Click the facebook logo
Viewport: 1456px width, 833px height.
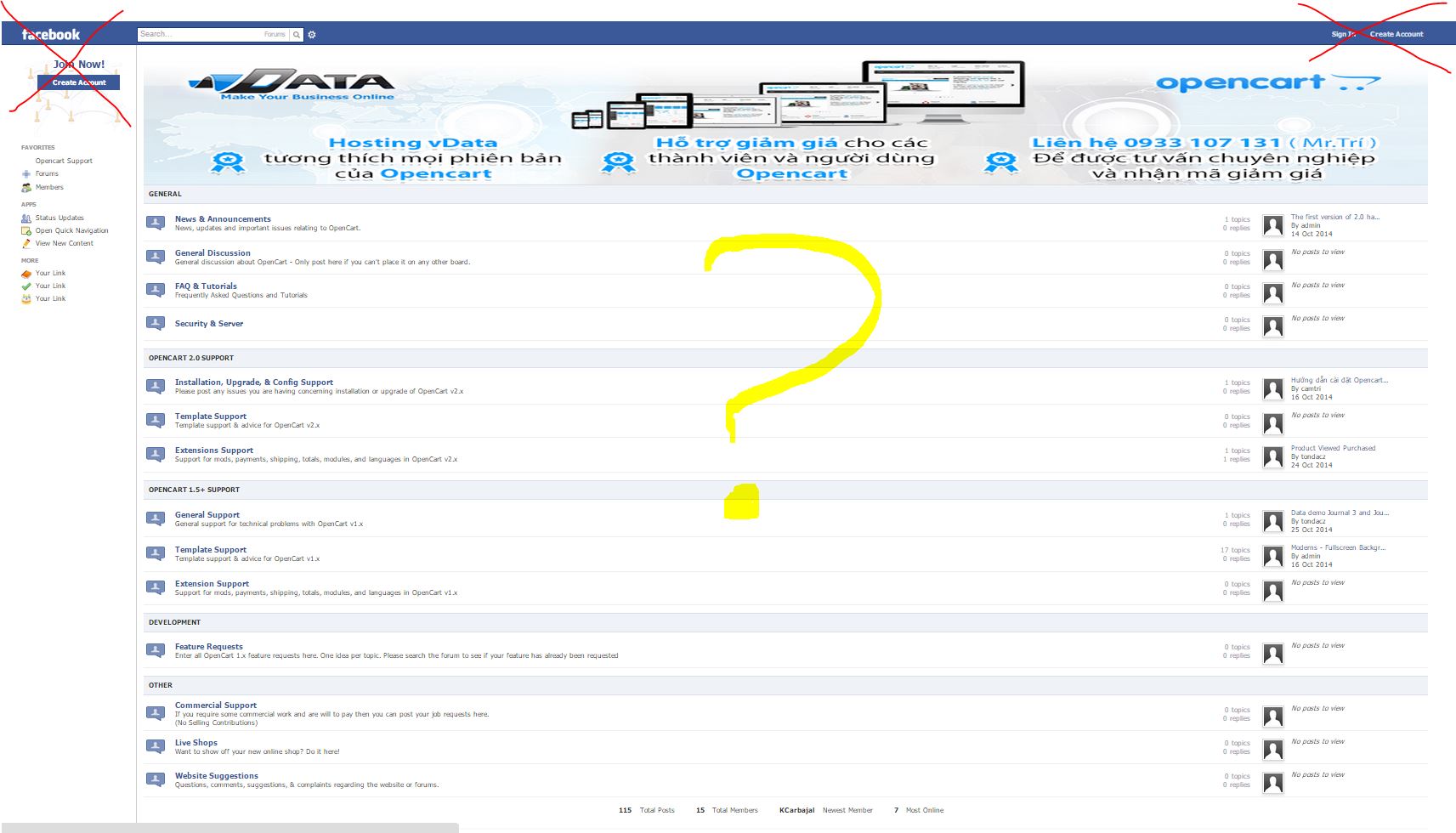[x=50, y=35]
